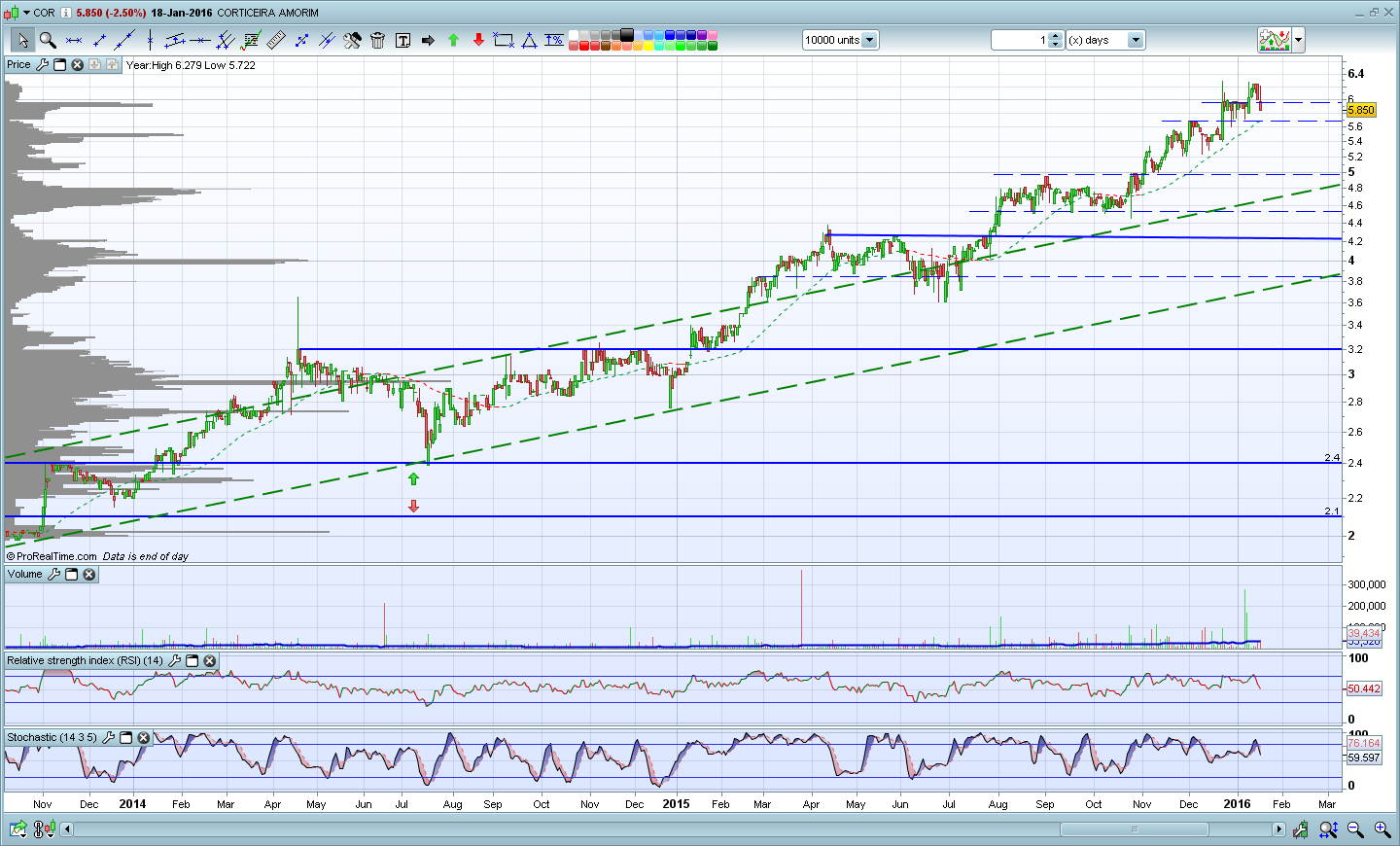Select the parallel channel drawing tool
Screen dimensions: 1400x846
click(175, 40)
